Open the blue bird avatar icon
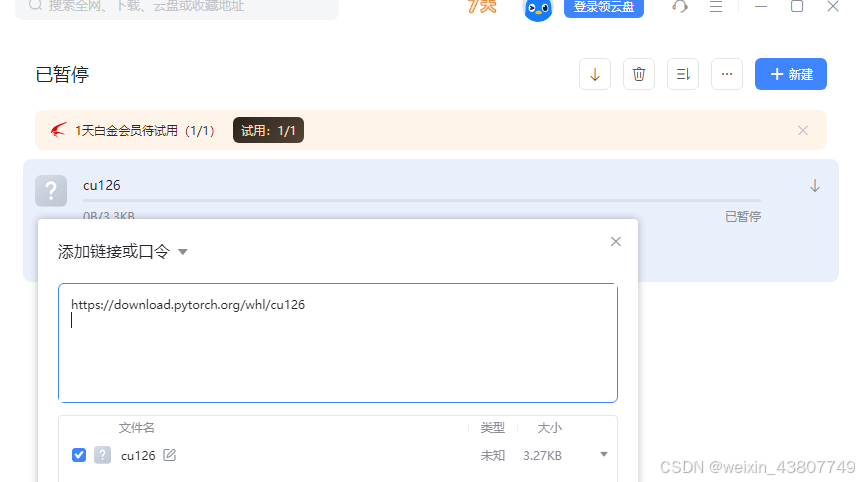 point(538,9)
